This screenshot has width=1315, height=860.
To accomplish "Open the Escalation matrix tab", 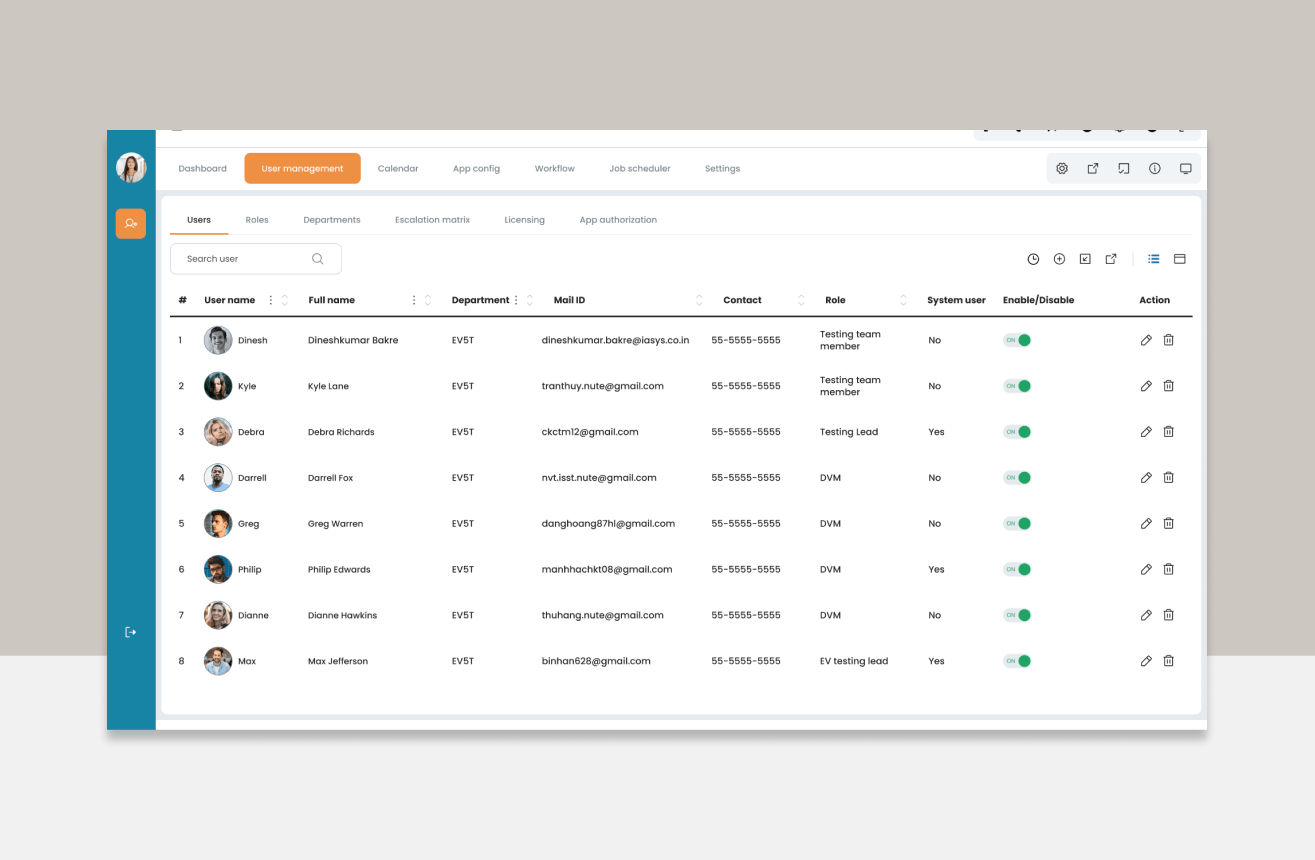I will point(432,220).
